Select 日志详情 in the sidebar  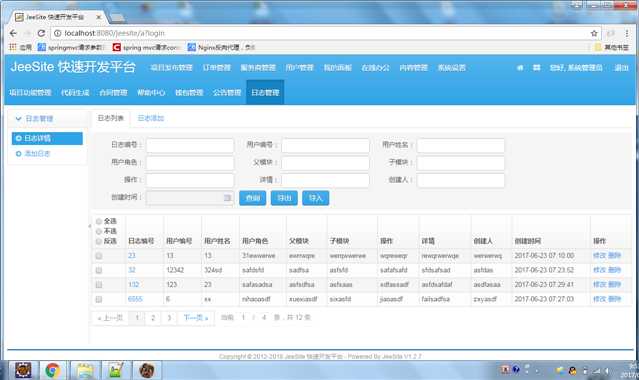[x=47, y=139]
